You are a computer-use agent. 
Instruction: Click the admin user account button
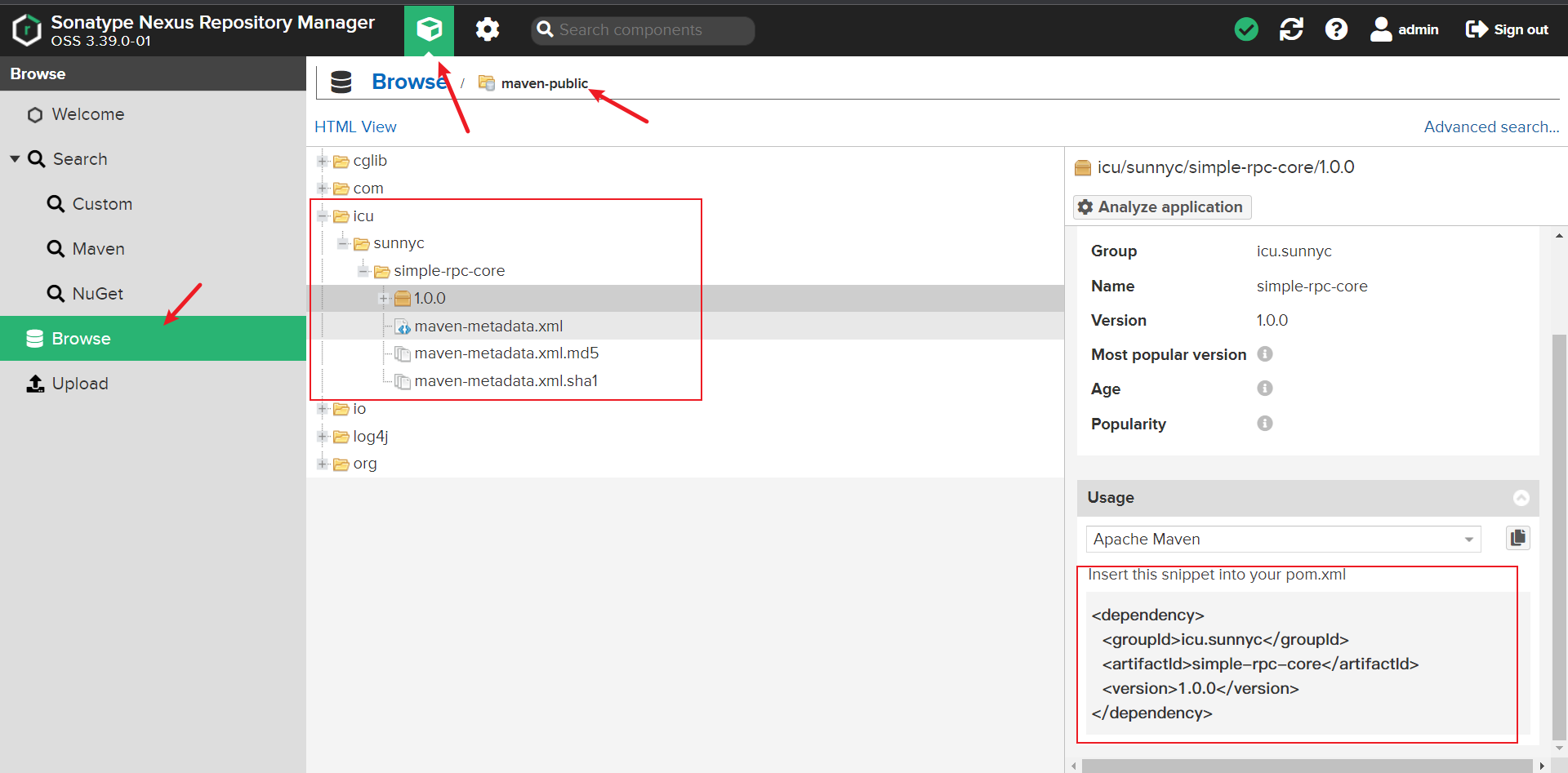(x=1405, y=29)
